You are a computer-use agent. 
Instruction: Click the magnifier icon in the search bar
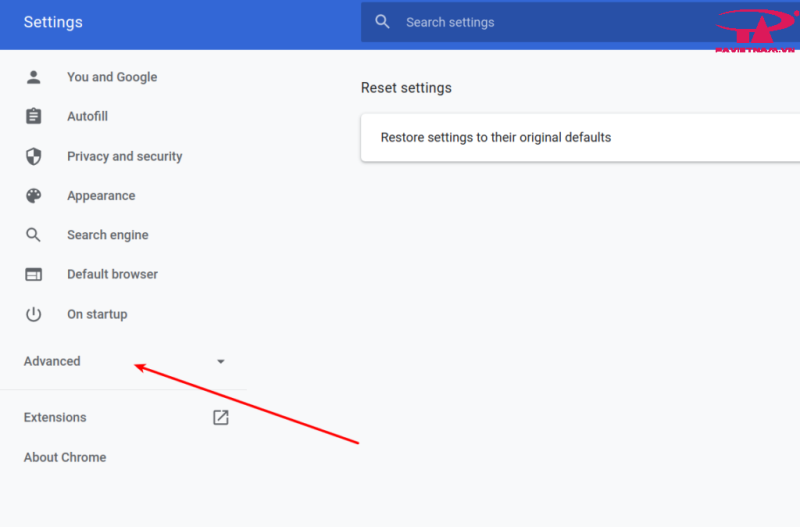point(382,22)
